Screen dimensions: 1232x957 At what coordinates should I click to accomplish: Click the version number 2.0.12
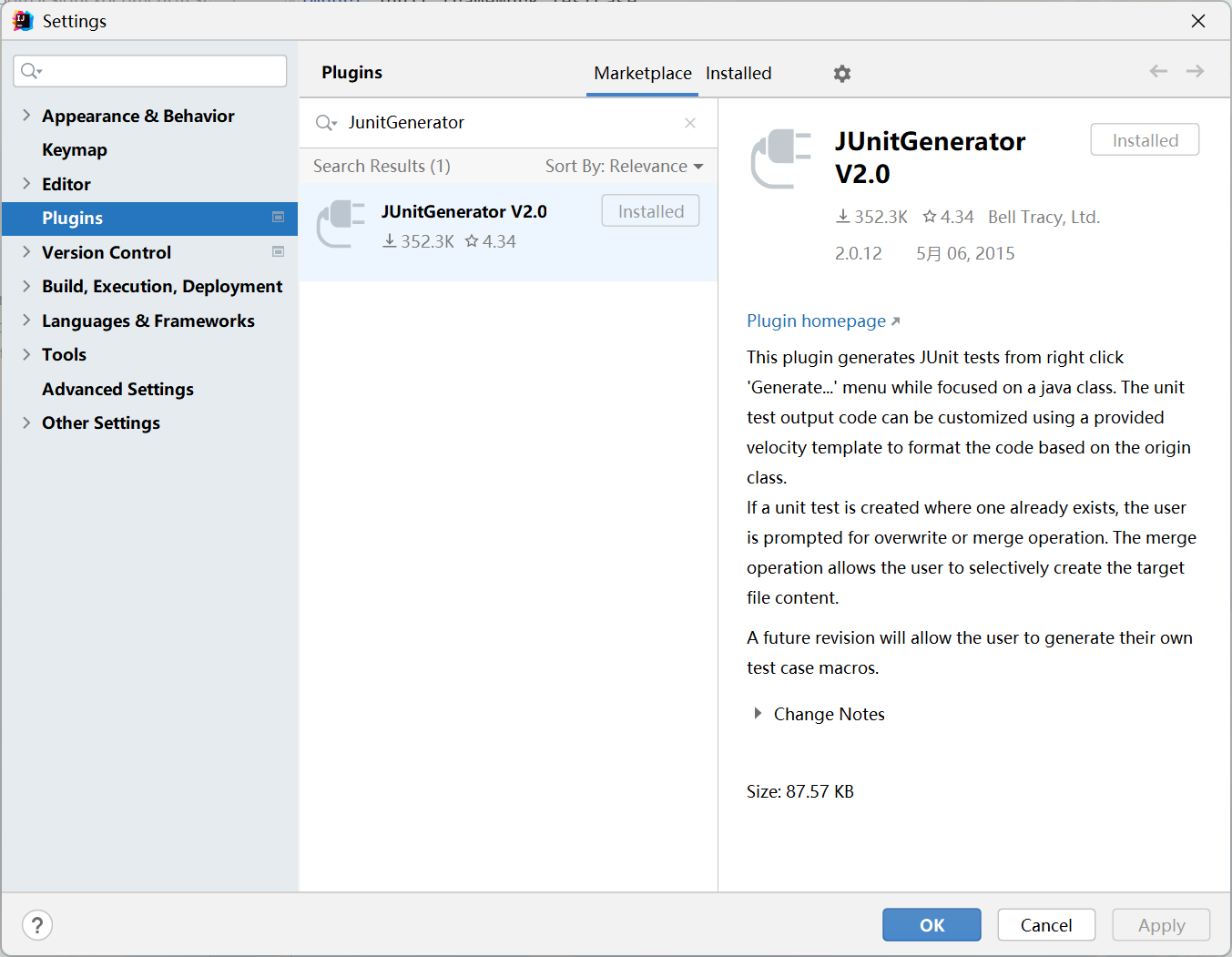pyautogui.click(x=858, y=253)
